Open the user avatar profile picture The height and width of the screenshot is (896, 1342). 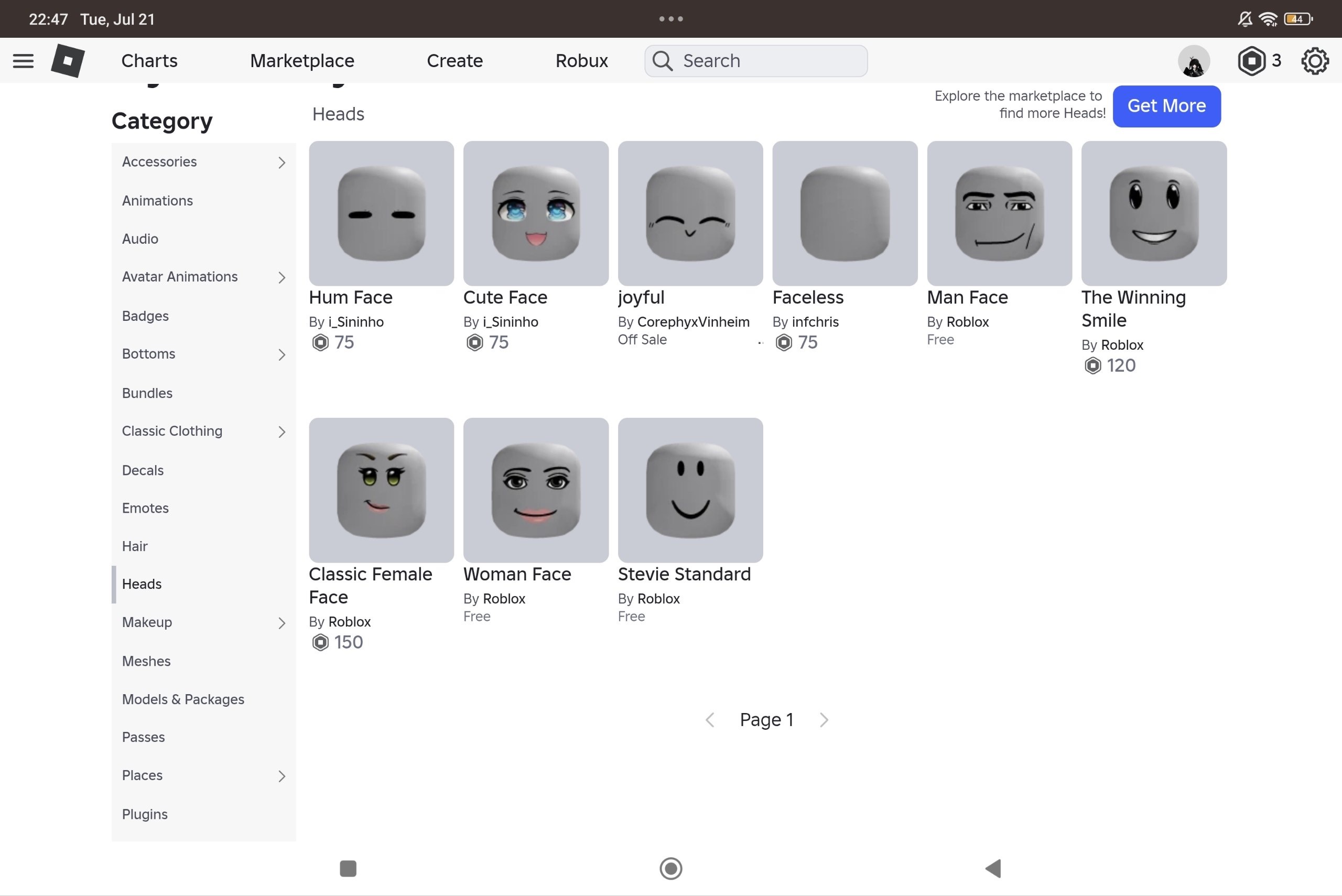1194,61
